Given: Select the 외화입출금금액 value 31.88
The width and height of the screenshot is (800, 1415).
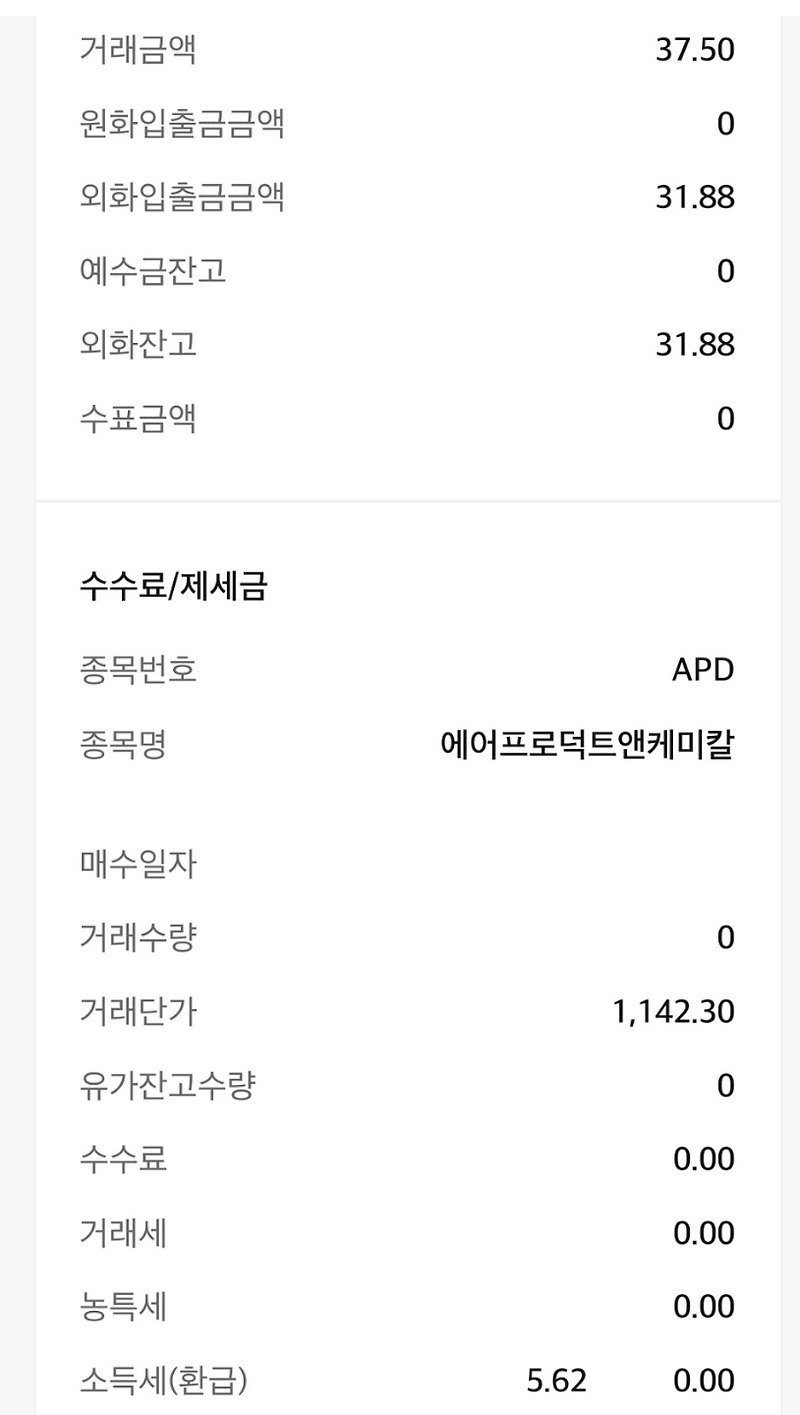Looking at the screenshot, I should [x=695, y=198].
